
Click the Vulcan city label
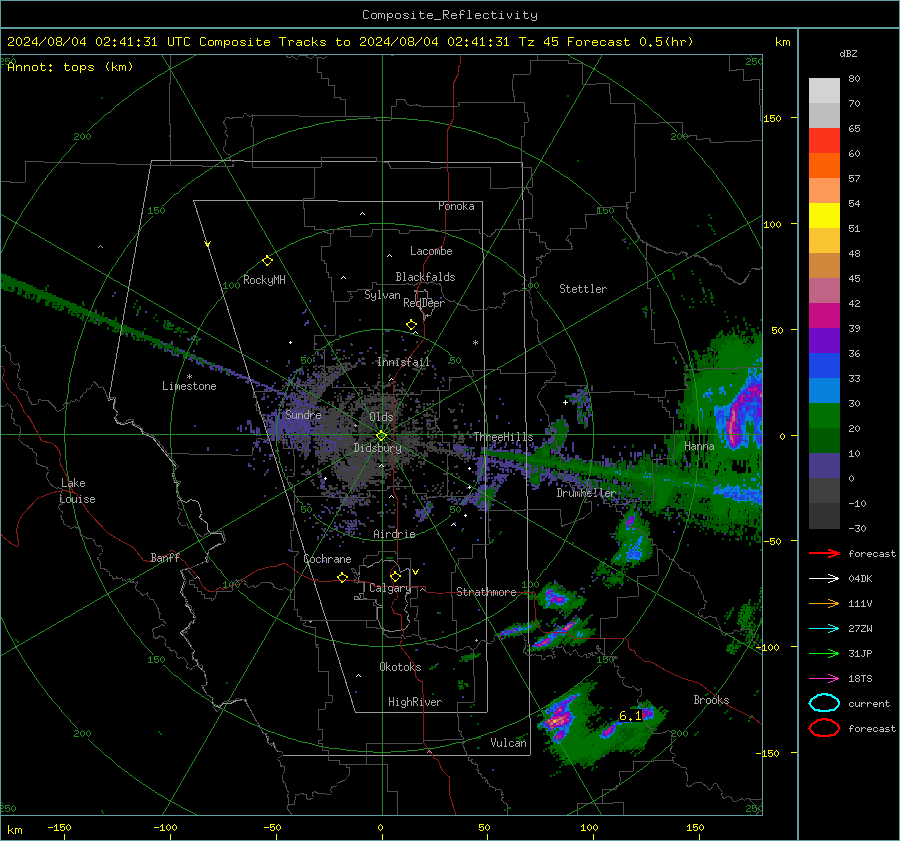(509, 743)
